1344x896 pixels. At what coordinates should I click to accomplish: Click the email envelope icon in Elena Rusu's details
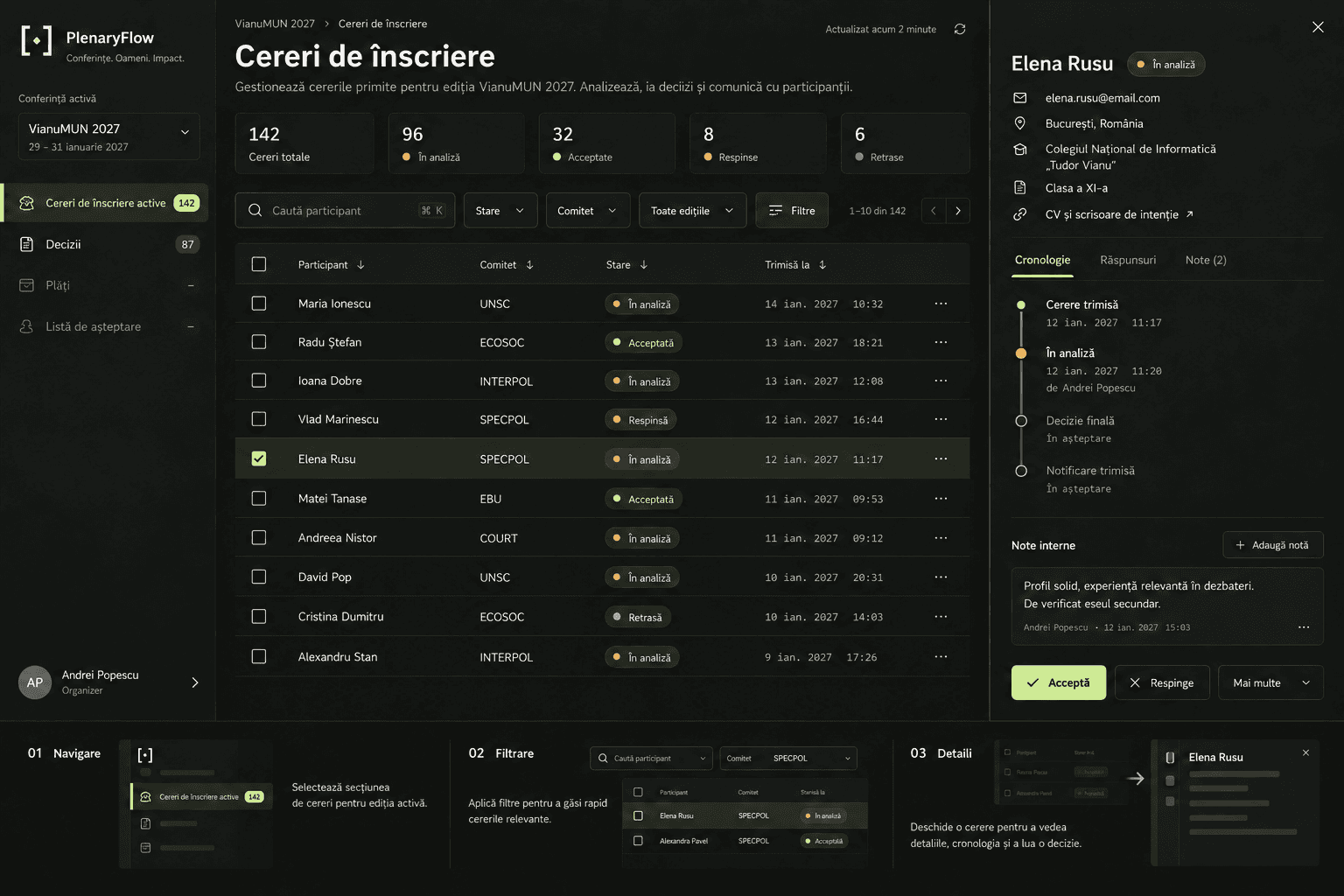(x=1019, y=98)
